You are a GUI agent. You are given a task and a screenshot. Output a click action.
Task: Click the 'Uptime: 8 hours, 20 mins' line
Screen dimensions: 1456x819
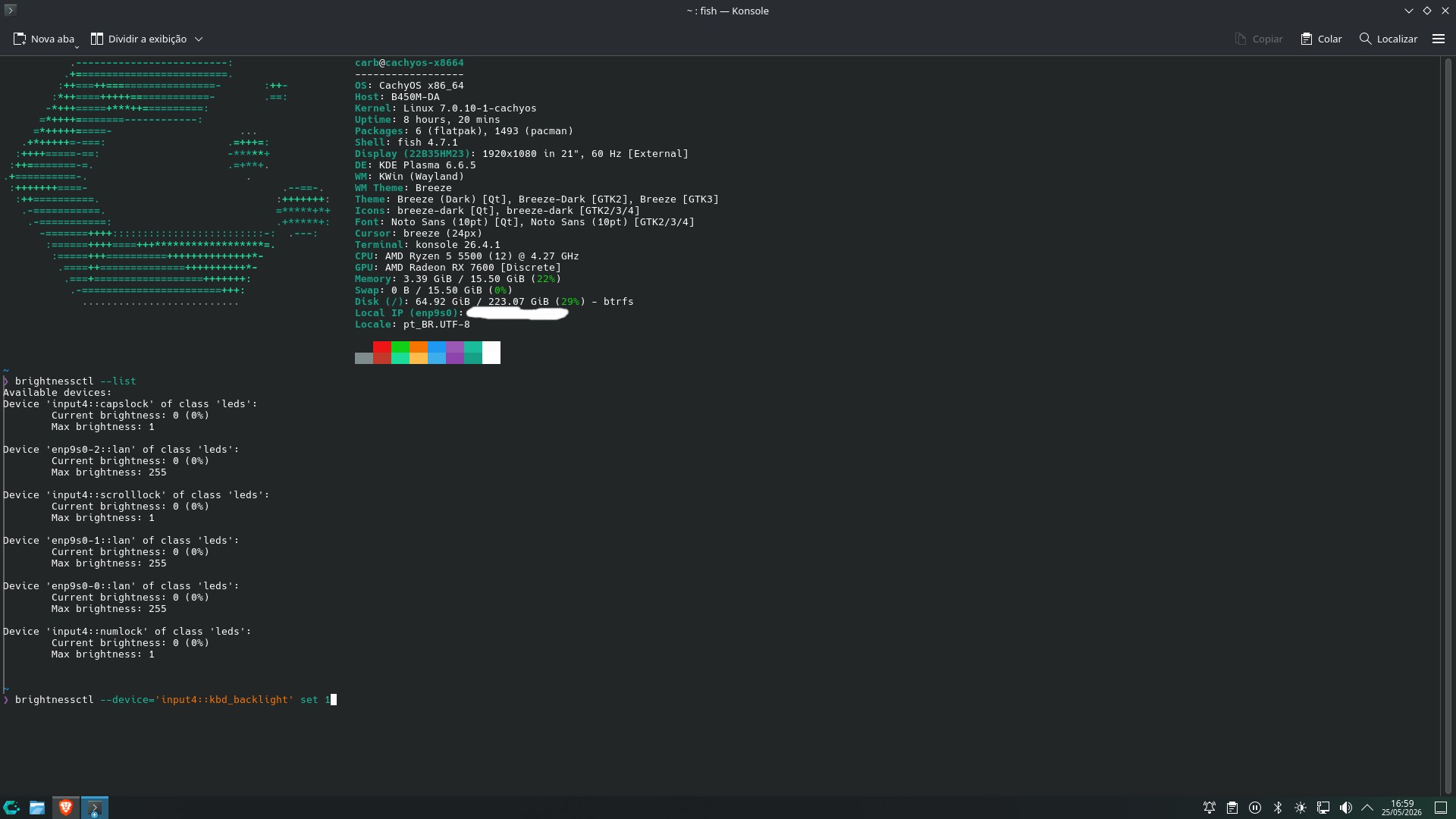(428, 120)
